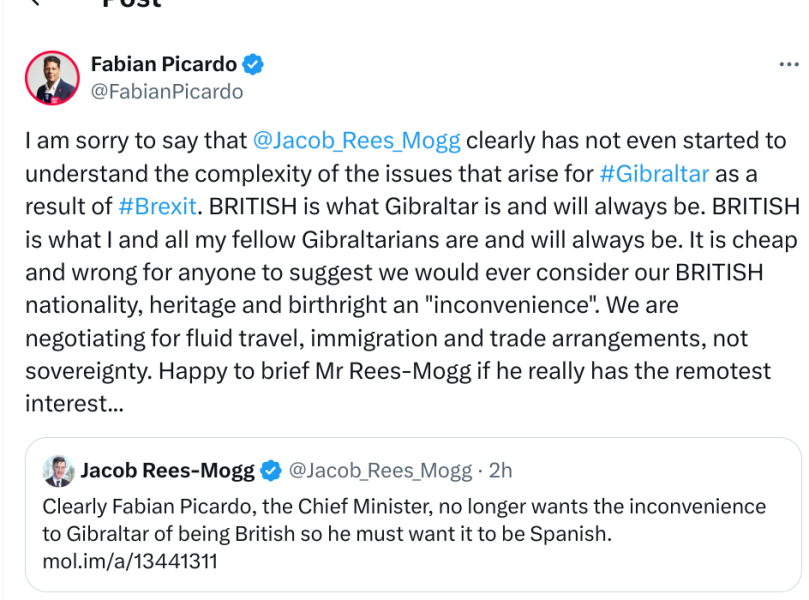Open the mol.im/a/13441311 link

tap(129, 561)
